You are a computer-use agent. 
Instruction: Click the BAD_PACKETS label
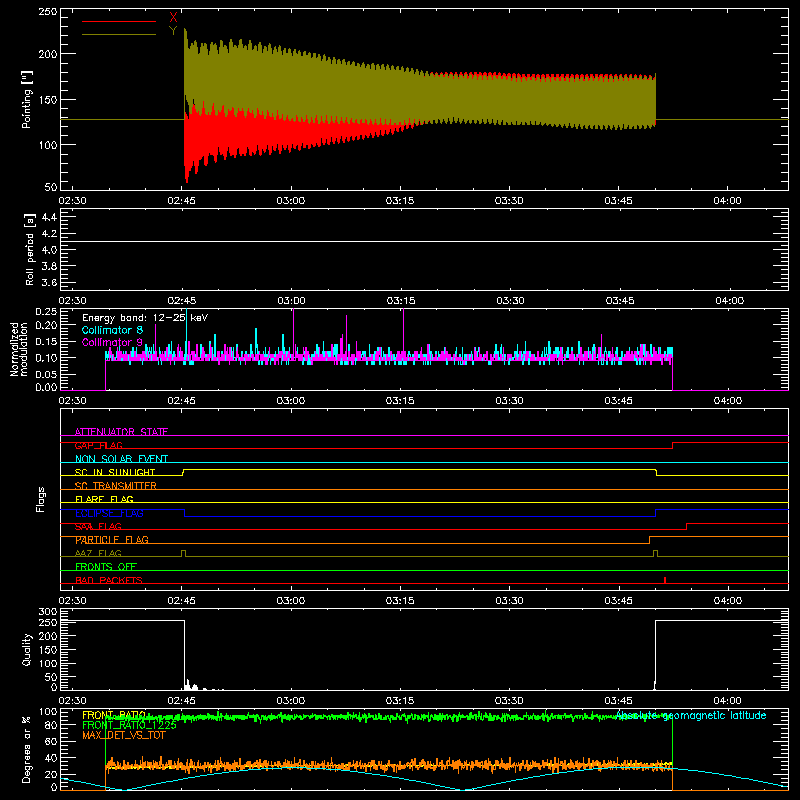(x=109, y=580)
